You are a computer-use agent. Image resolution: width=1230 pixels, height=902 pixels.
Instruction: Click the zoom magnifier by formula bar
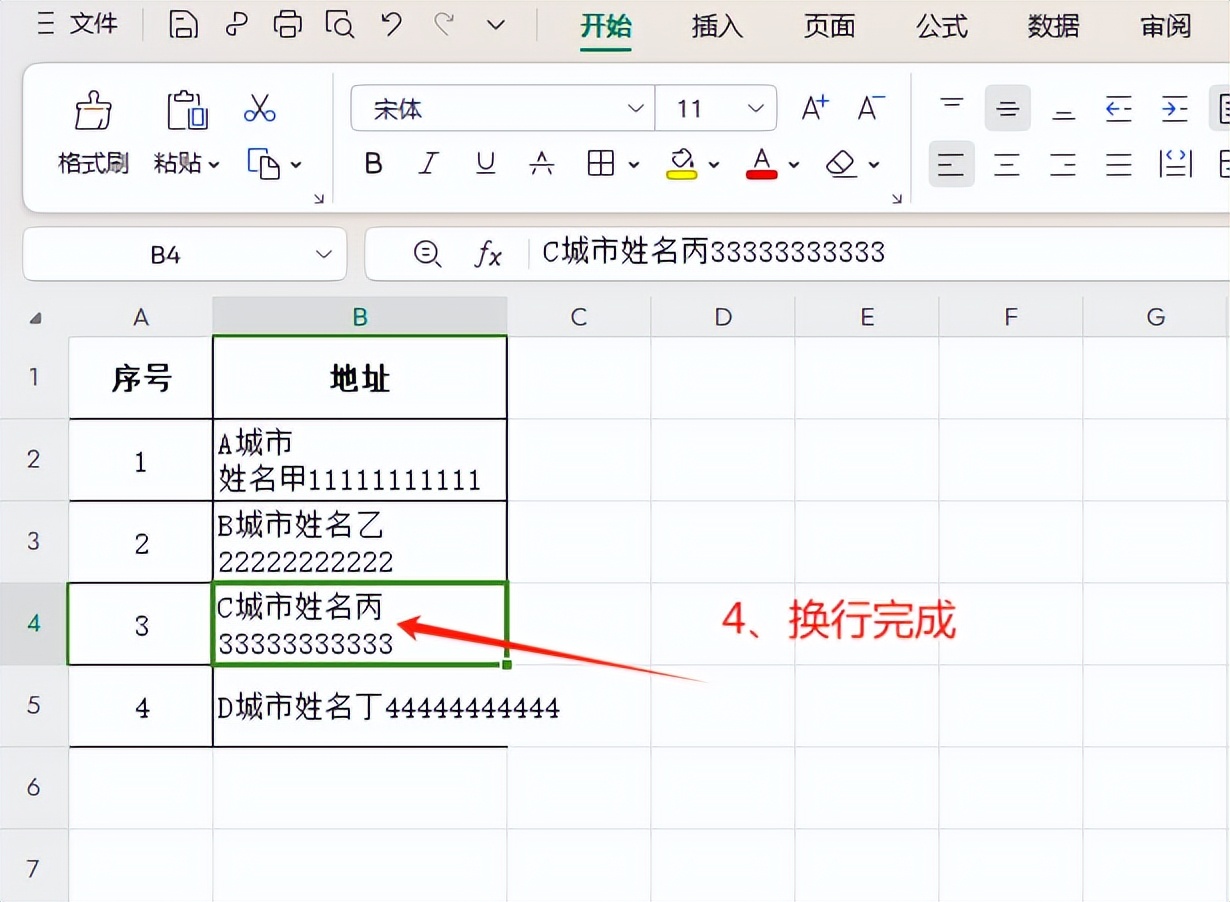(427, 254)
